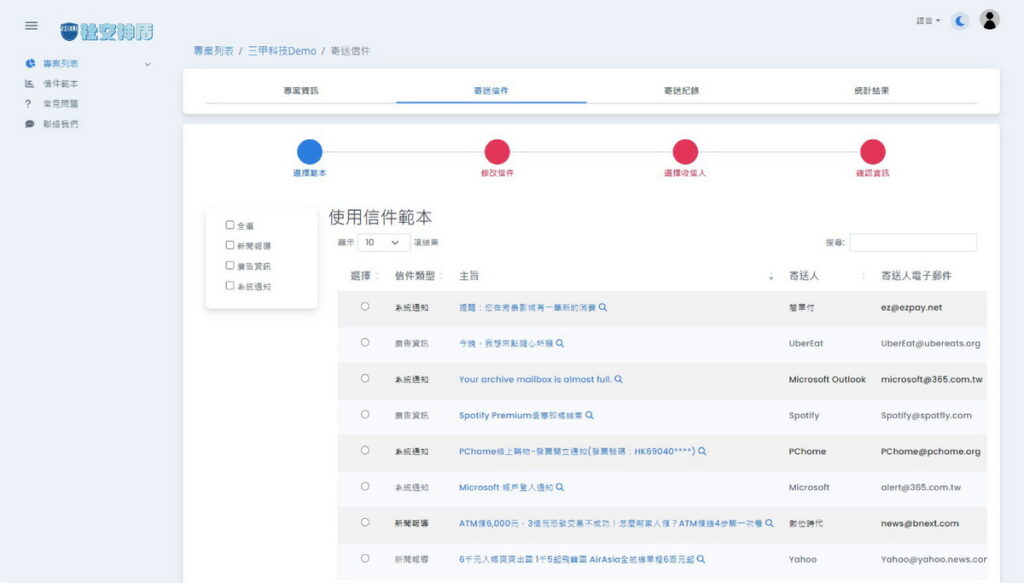Select the PChome template radio button
The image size is (1024, 583).
click(x=365, y=450)
